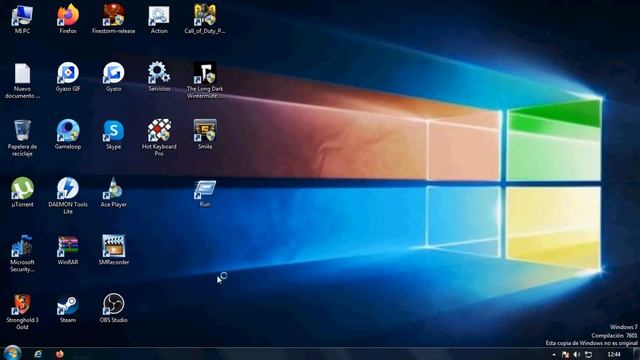Open the network tray icon
640x360 pixels.
[x=588, y=355]
